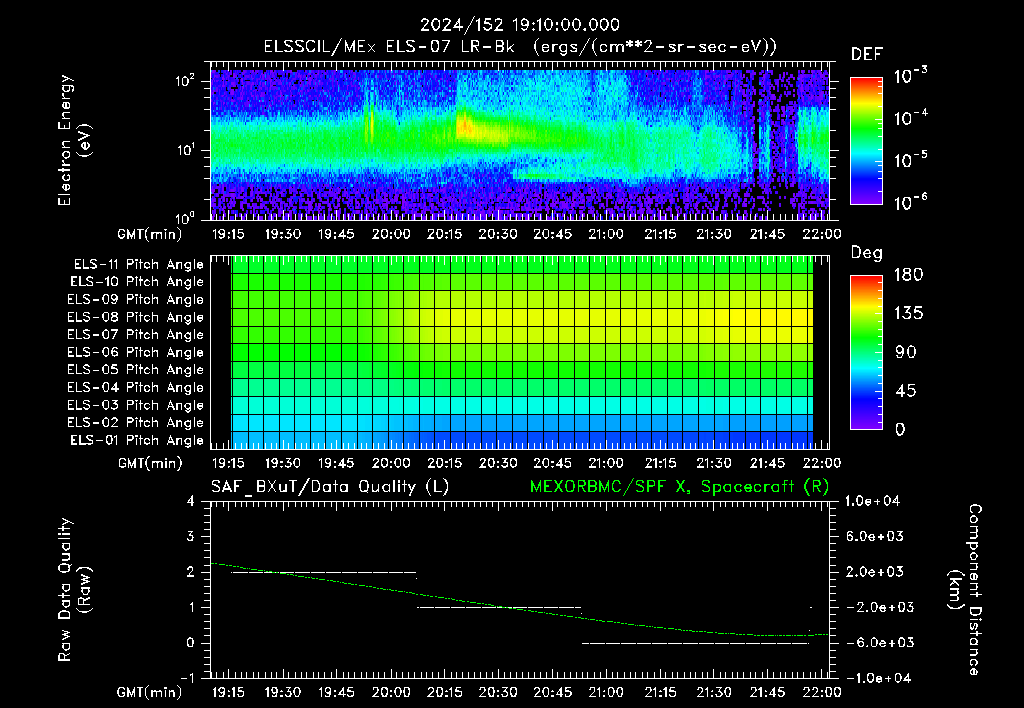This screenshot has height=708, width=1024.
Task: Select the 90 value on Deg scale
Action: (905, 352)
